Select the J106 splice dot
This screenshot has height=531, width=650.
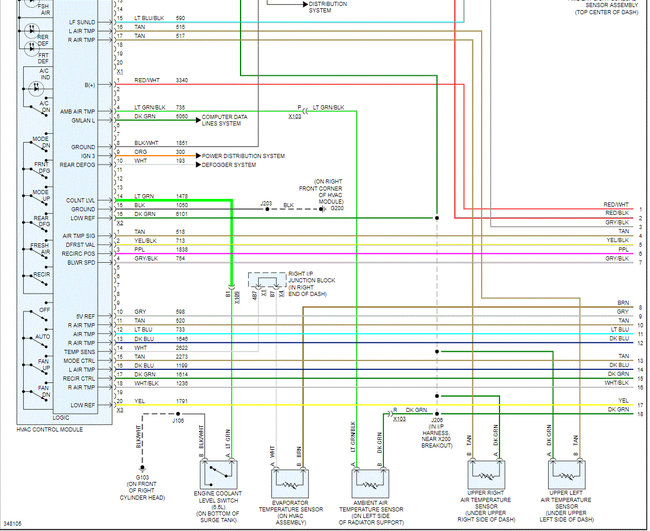coord(178,414)
